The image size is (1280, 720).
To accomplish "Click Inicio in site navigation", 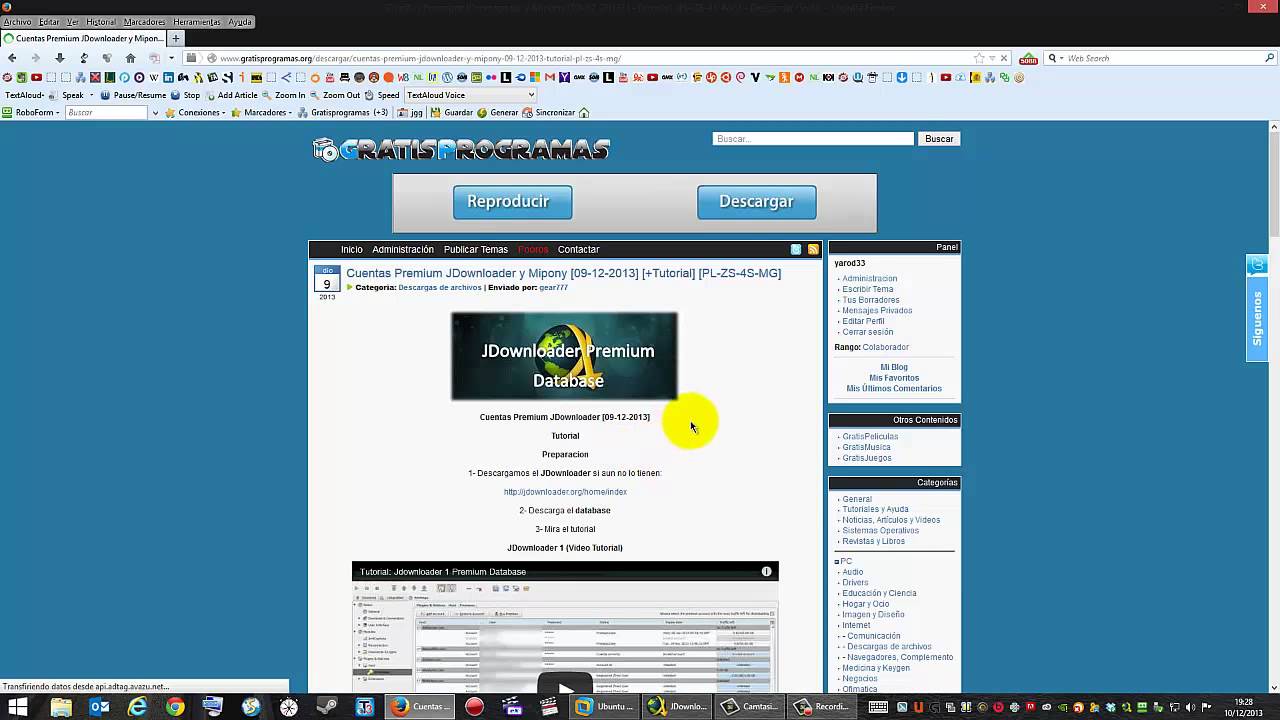I will [351, 250].
